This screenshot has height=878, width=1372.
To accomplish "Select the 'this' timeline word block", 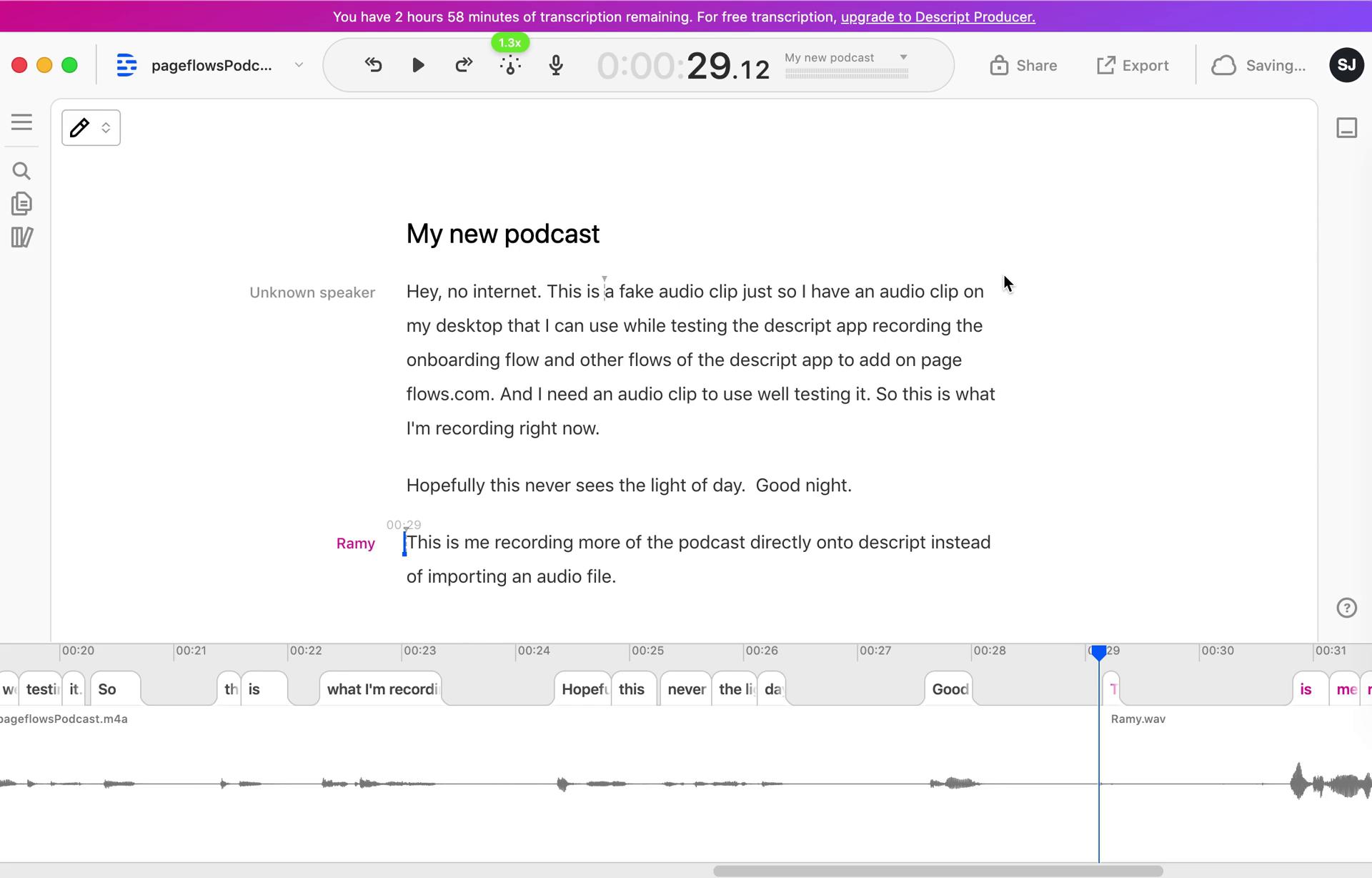I will pyautogui.click(x=634, y=689).
